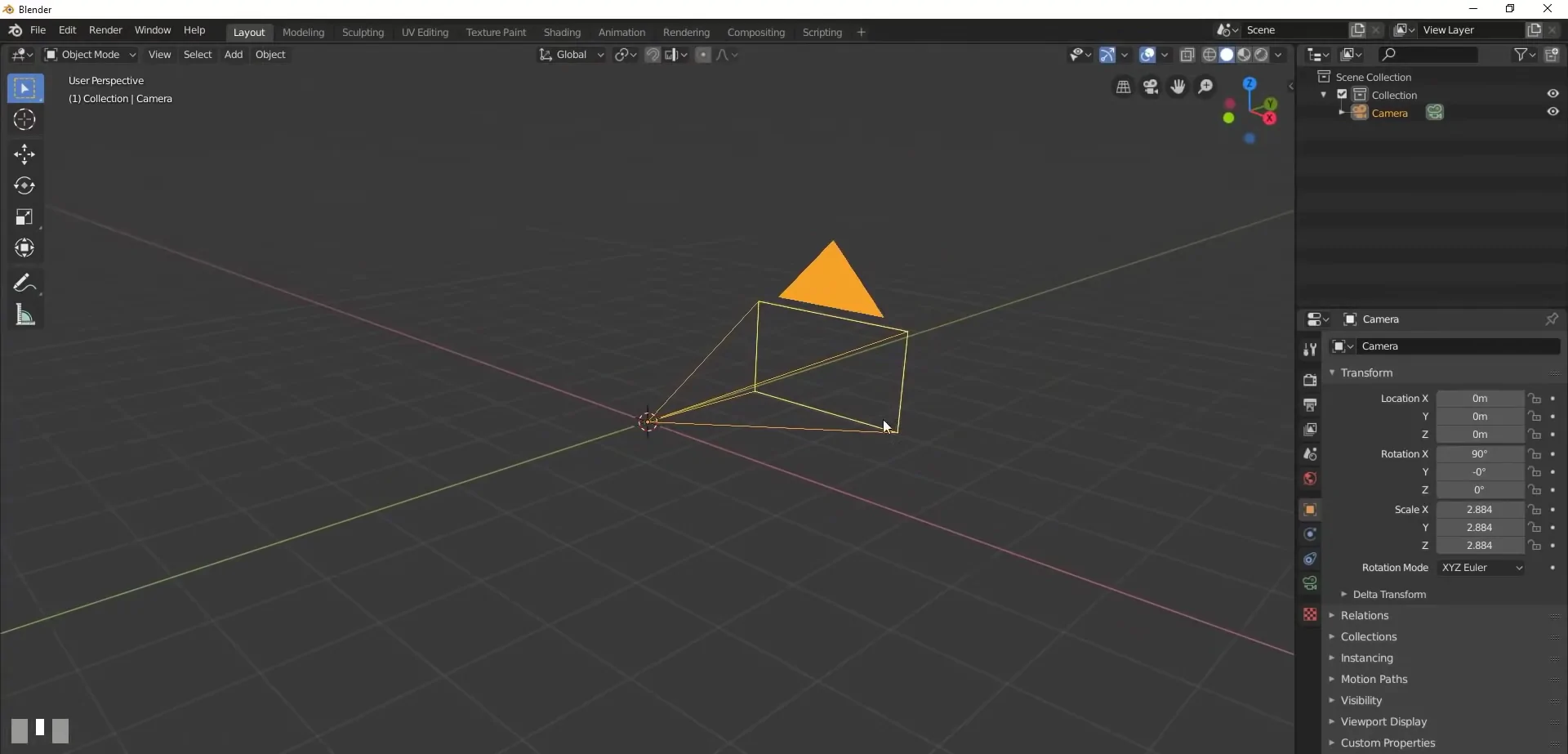This screenshot has height=754, width=1568.
Task: Open the Tool properties tab
Action: [1310, 350]
